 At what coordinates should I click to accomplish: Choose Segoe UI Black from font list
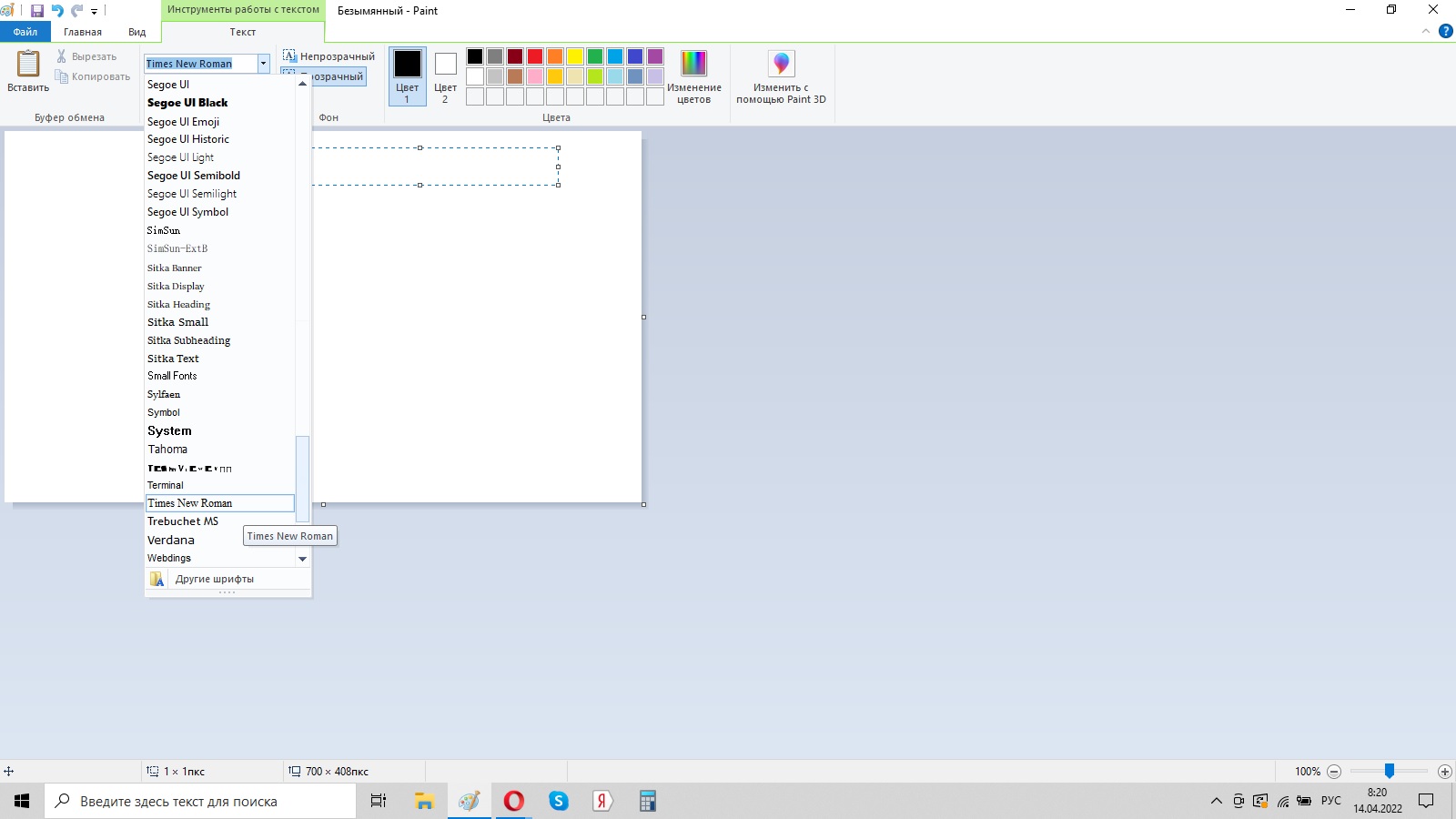click(219, 103)
